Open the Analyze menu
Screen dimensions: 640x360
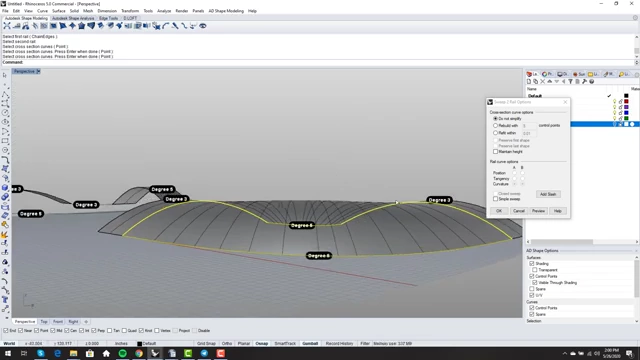click(164, 11)
